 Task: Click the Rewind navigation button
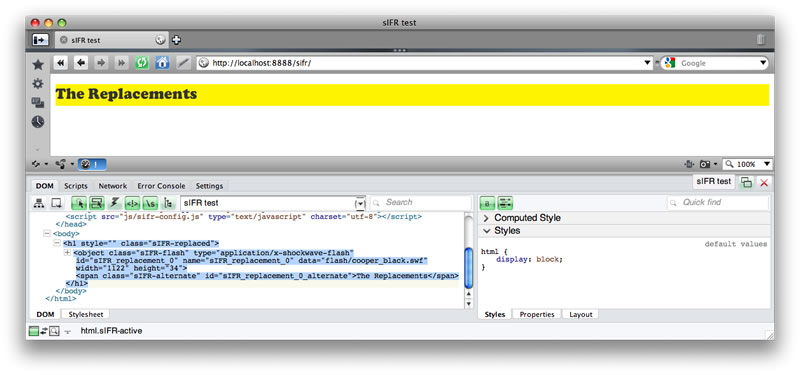click(x=60, y=63)
